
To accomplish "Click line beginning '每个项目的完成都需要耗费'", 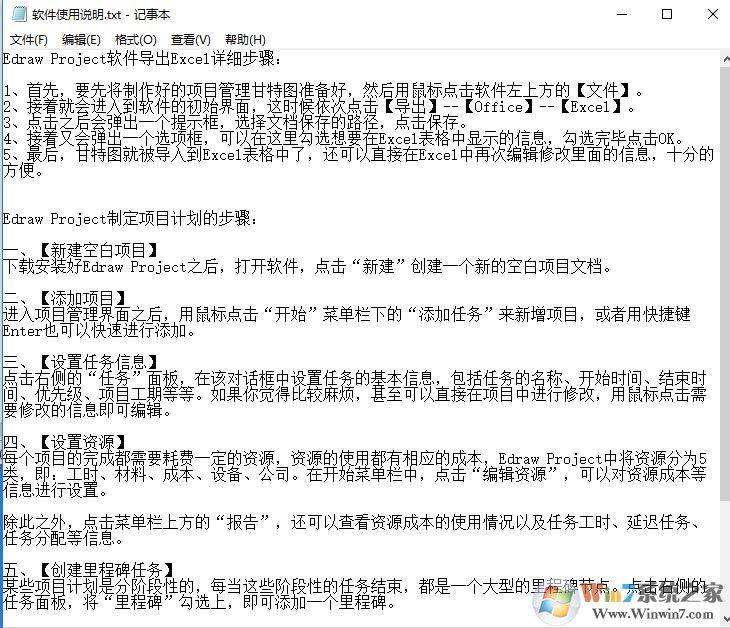I will click(355, 459).
